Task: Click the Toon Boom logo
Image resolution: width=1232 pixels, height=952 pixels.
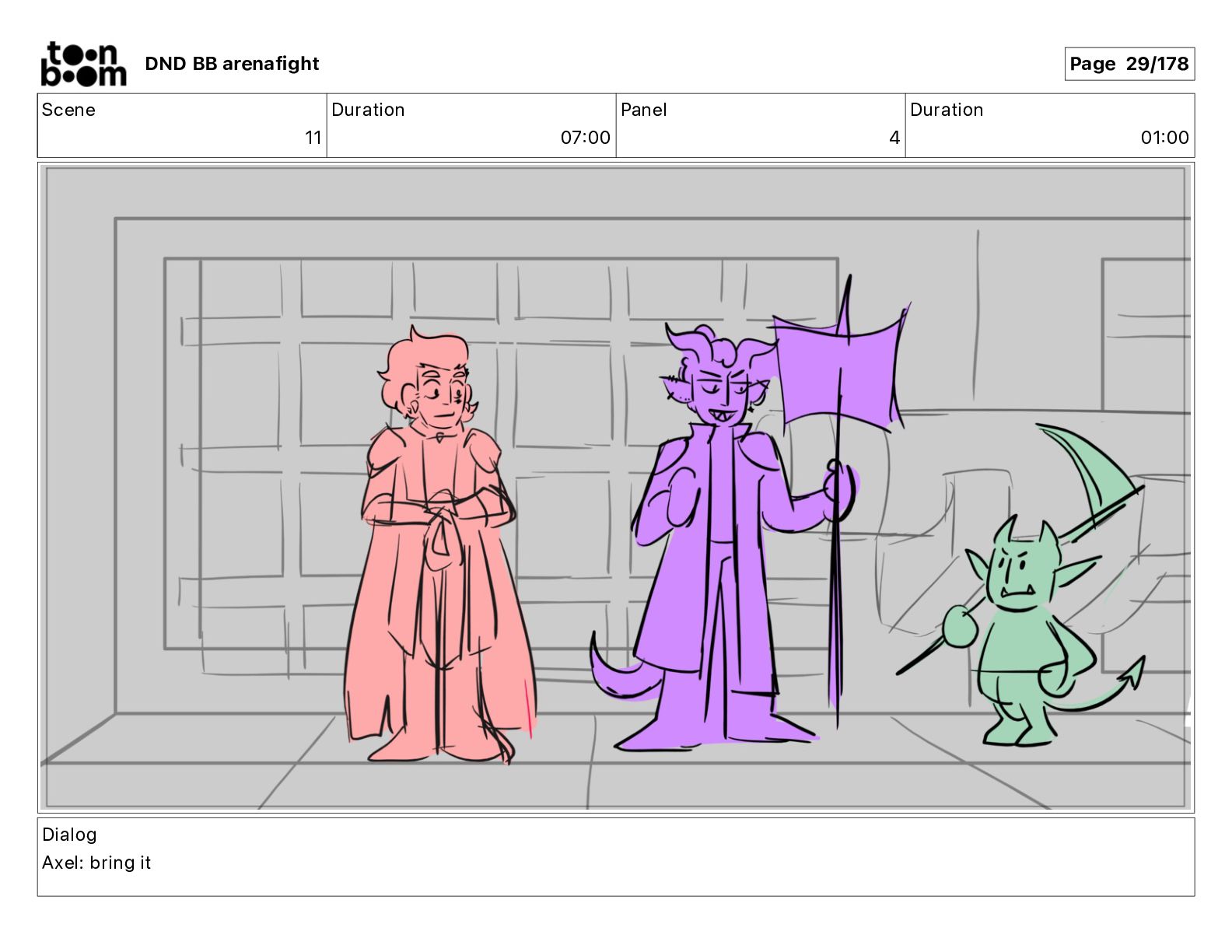Action: (x=83, y=64)
